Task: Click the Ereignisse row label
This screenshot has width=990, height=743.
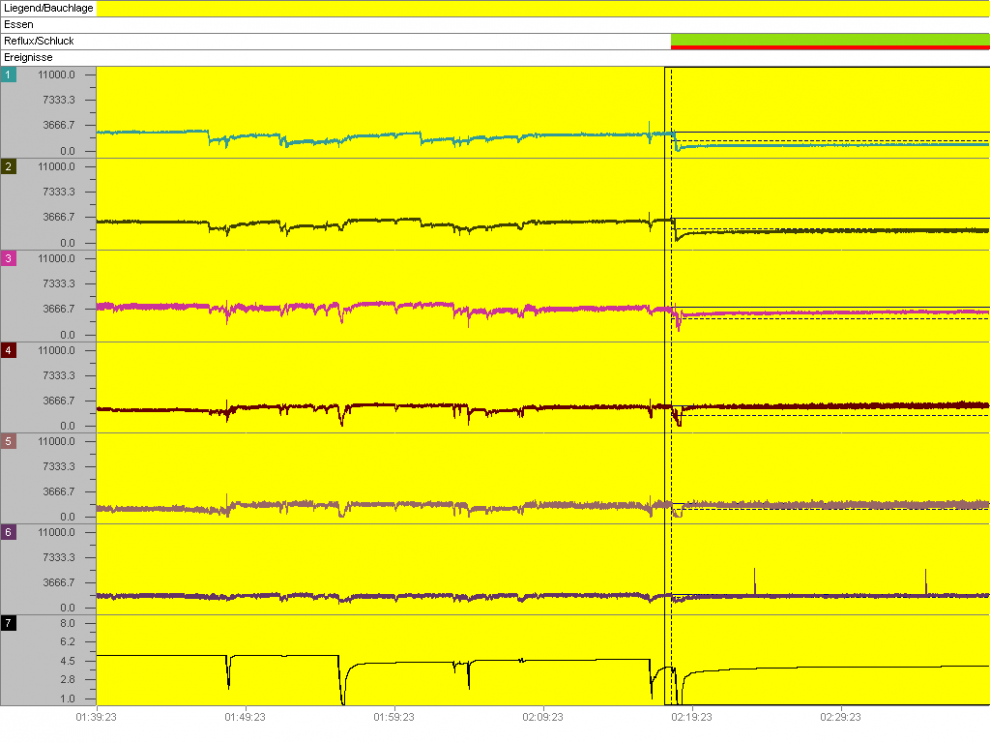Action: pyautogui.click(x=29, y=58)
